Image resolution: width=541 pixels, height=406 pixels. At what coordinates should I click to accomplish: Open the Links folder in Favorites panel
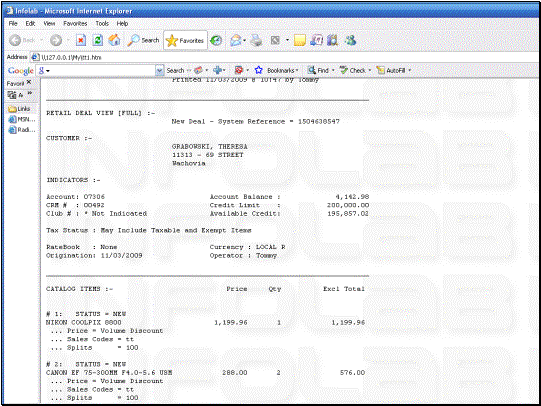(19, 109)
